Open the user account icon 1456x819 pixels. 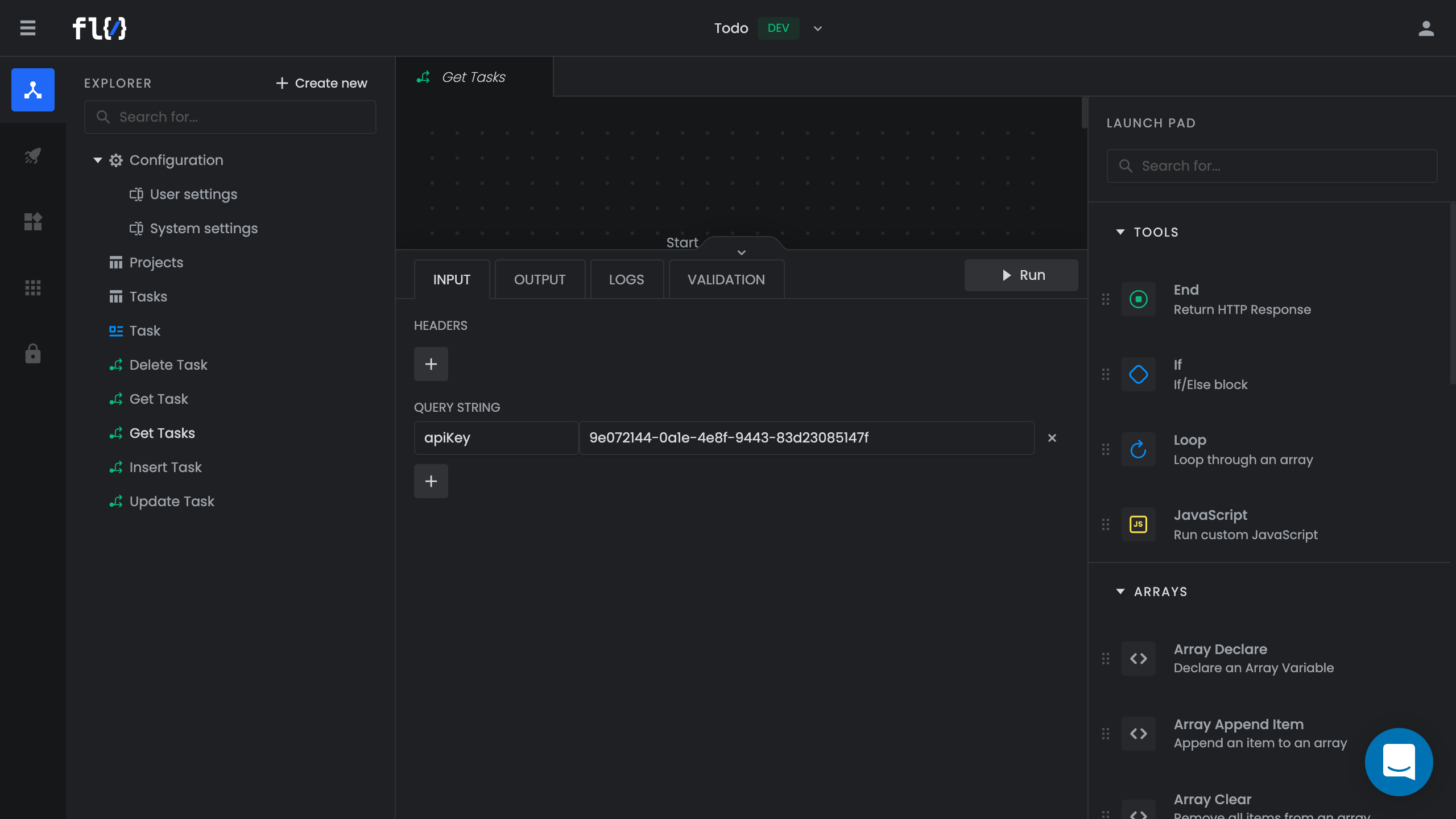click(1426, 28)
